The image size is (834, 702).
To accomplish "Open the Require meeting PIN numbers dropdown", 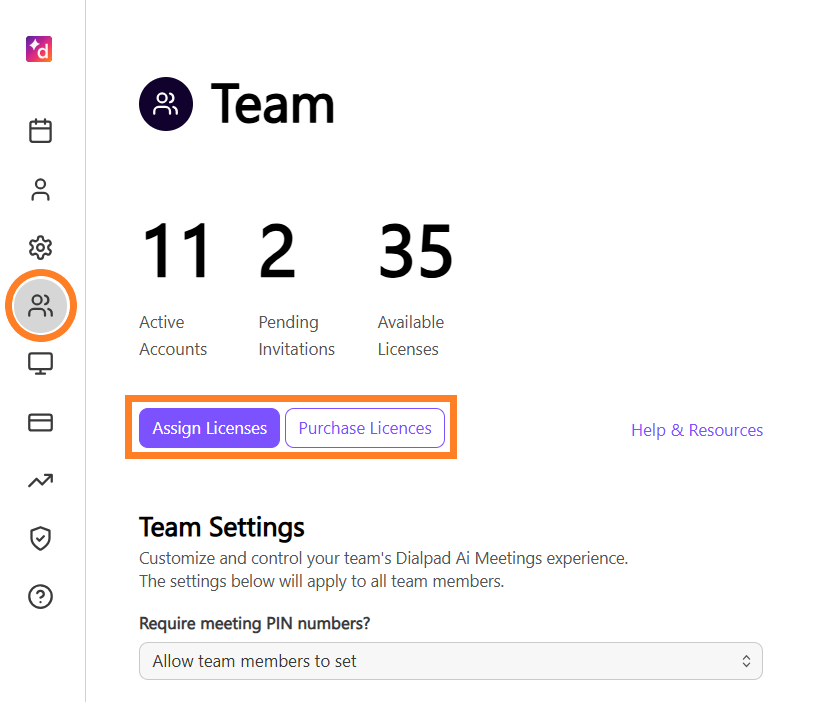I will tap(451, 661).
